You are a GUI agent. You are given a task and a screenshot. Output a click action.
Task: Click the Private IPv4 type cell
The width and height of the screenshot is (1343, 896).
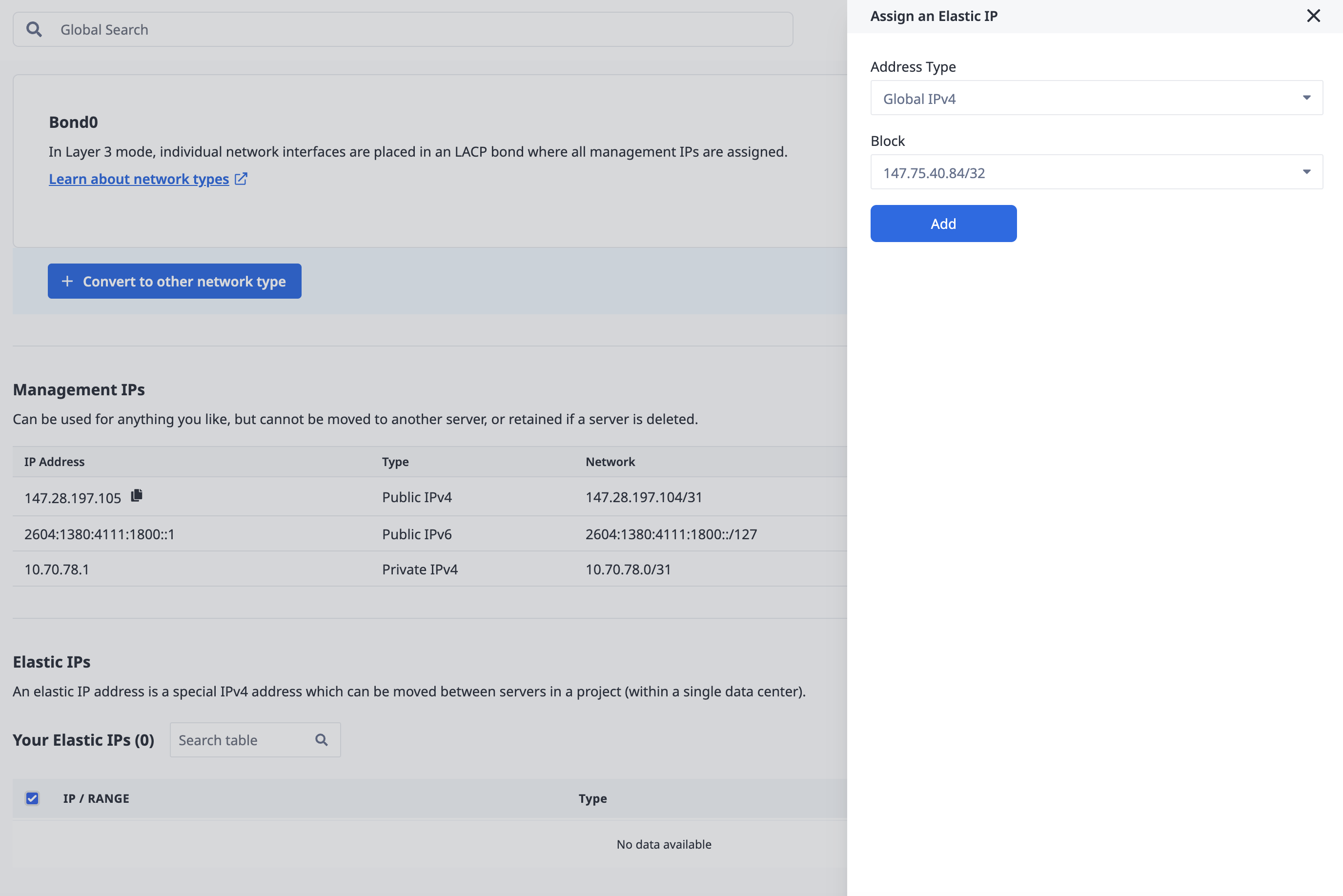420,570
